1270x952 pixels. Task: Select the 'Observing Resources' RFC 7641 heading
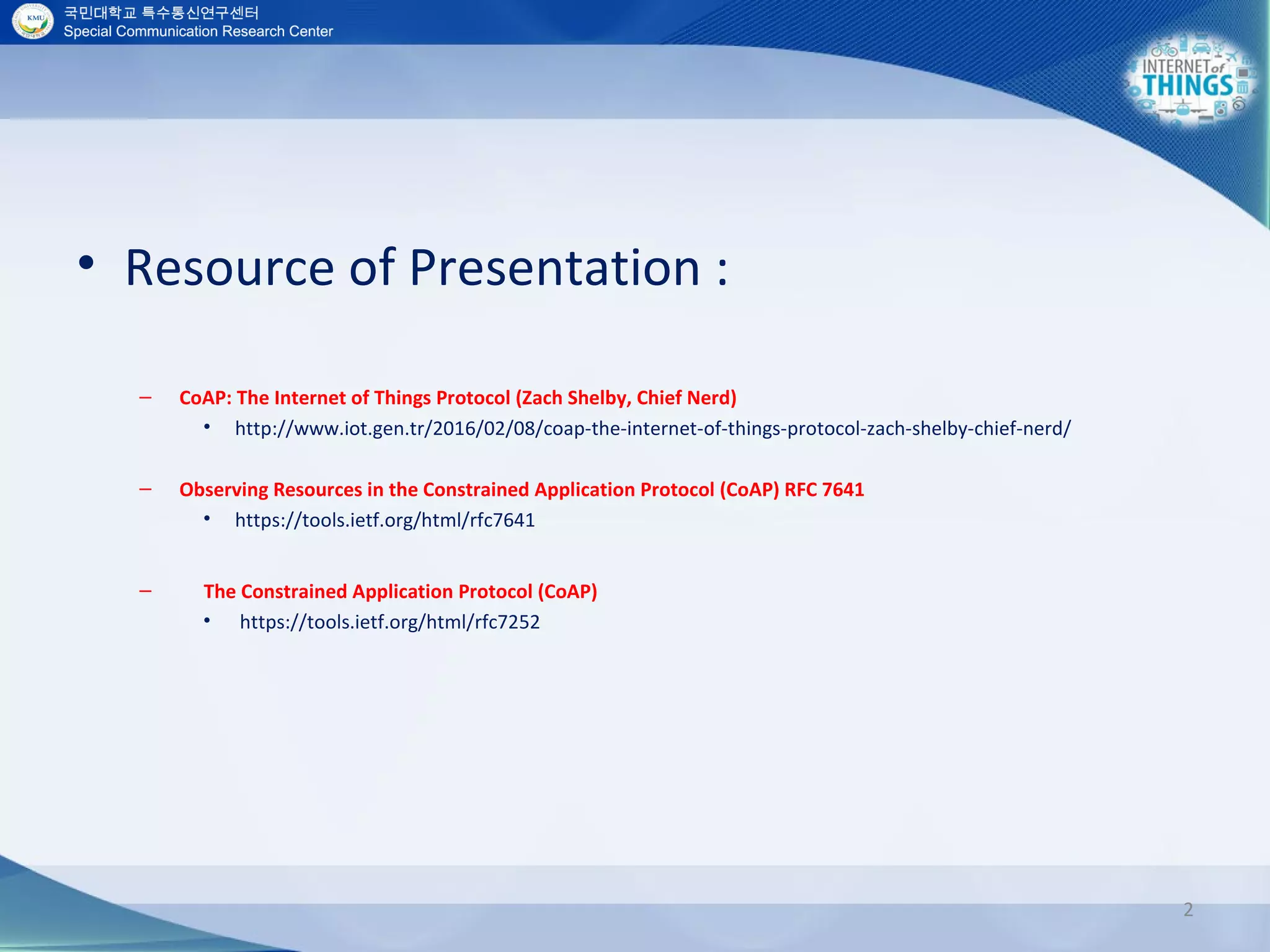(x=521, y=490)
